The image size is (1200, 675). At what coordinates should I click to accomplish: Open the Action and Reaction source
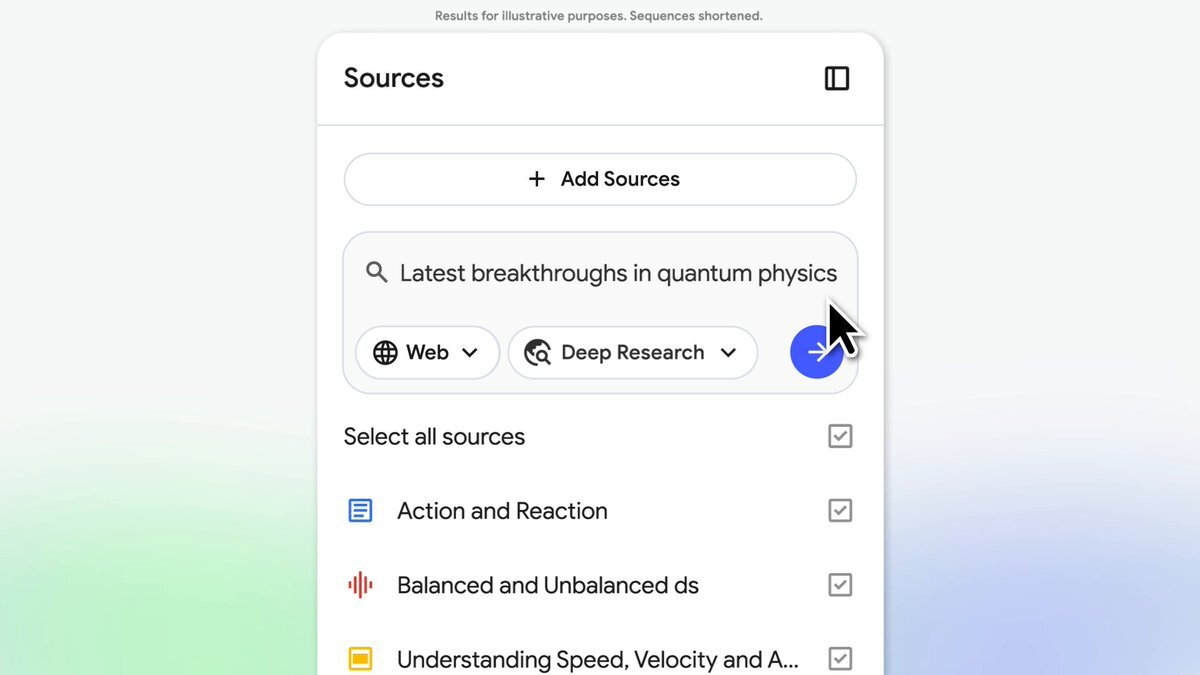502,511
